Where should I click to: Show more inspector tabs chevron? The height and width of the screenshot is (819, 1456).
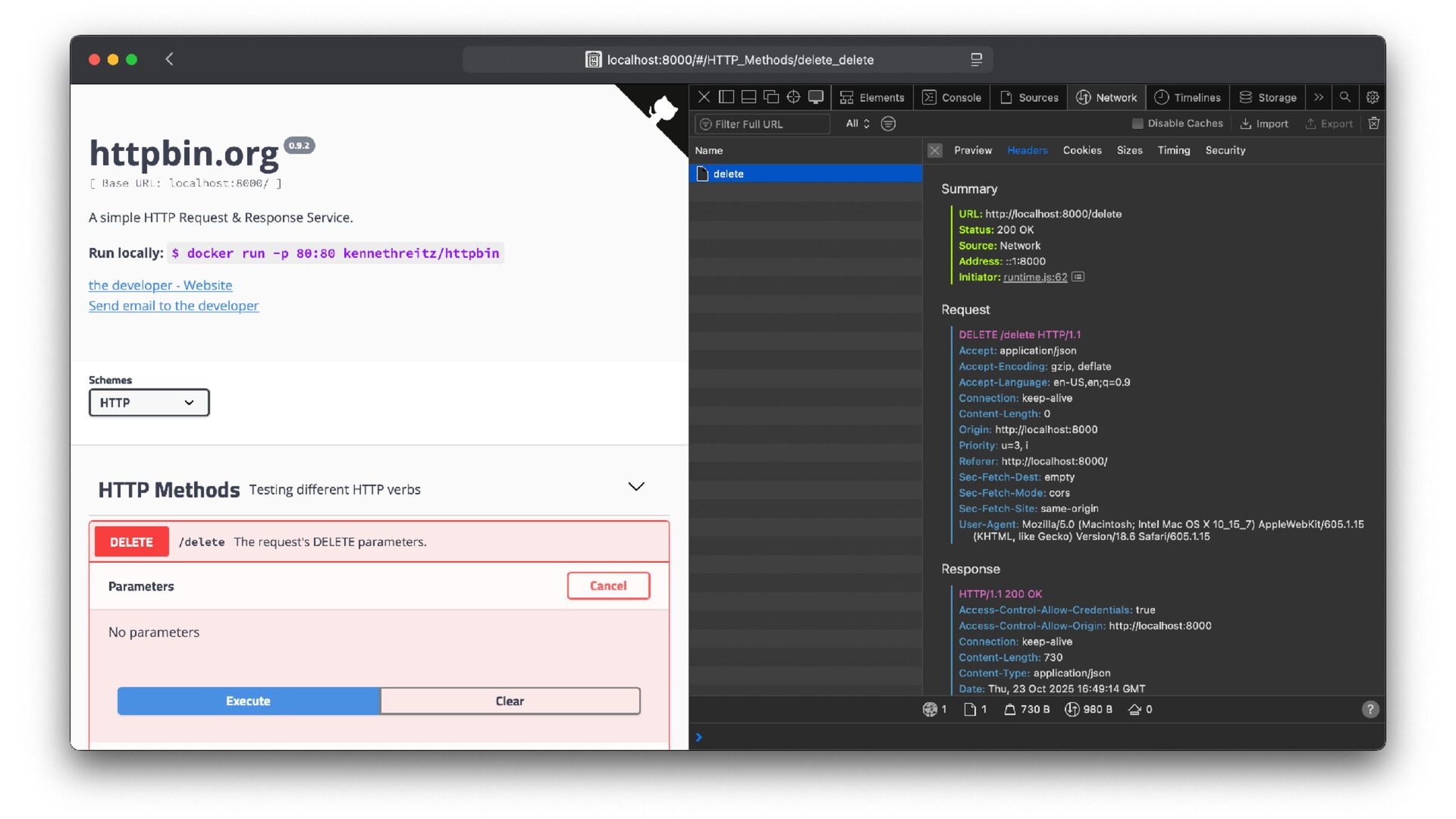[1319, 97]
